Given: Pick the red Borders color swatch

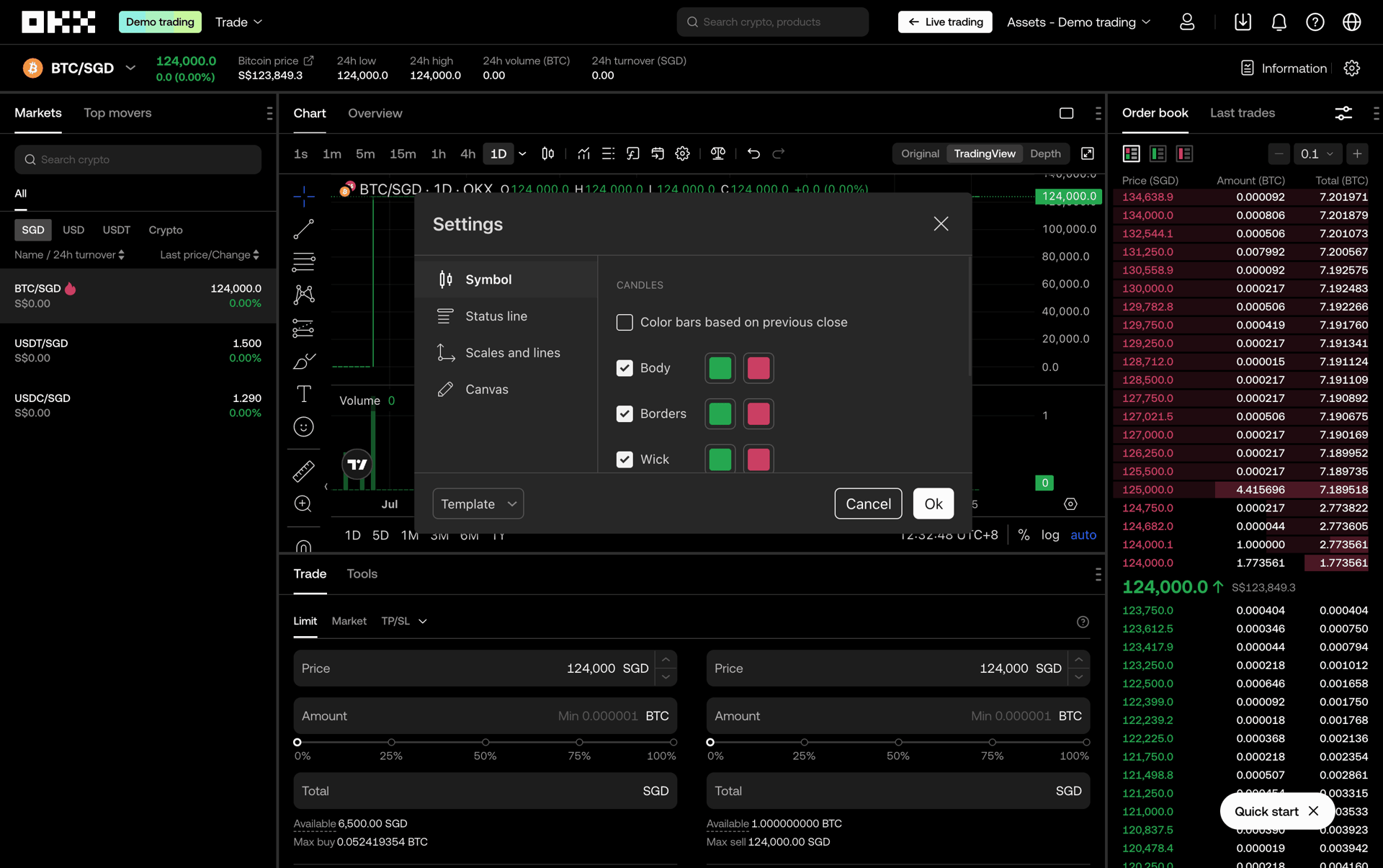Looking at the screenshot, I should tap(758, 413).
